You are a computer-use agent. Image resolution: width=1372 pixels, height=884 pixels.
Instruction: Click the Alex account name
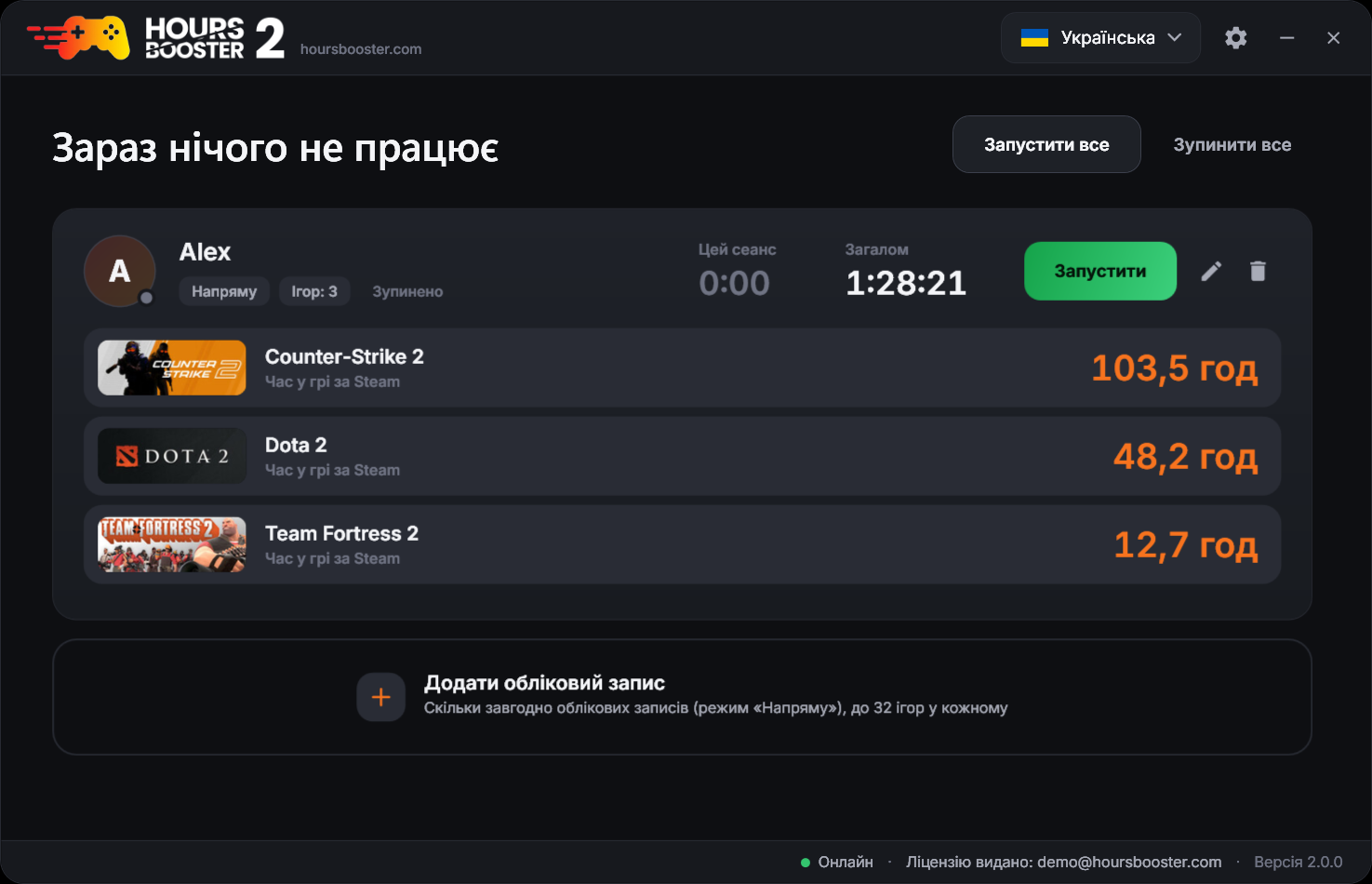205,252
